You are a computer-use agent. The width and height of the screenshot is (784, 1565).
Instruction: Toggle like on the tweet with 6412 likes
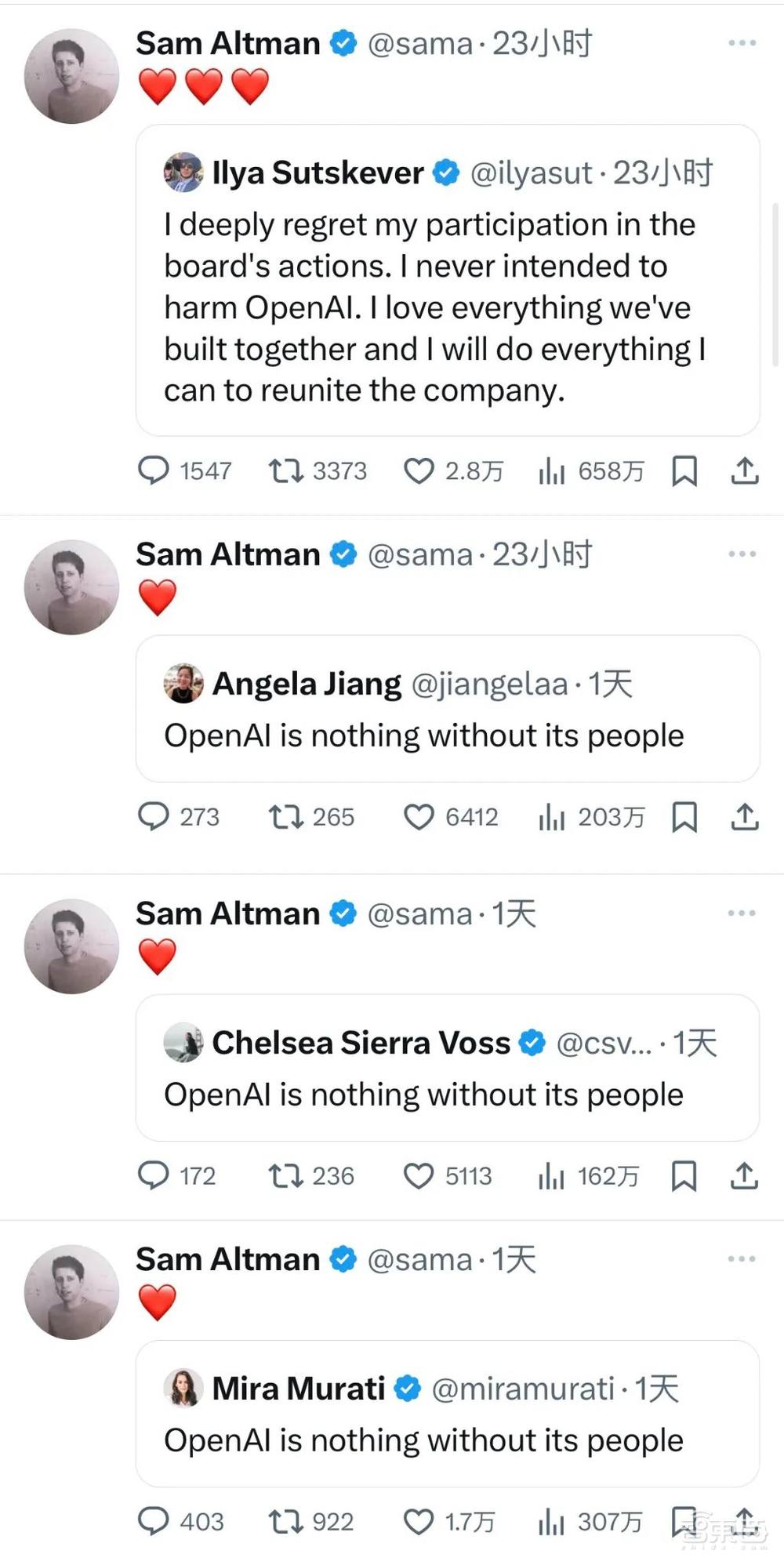coord(421,817)
